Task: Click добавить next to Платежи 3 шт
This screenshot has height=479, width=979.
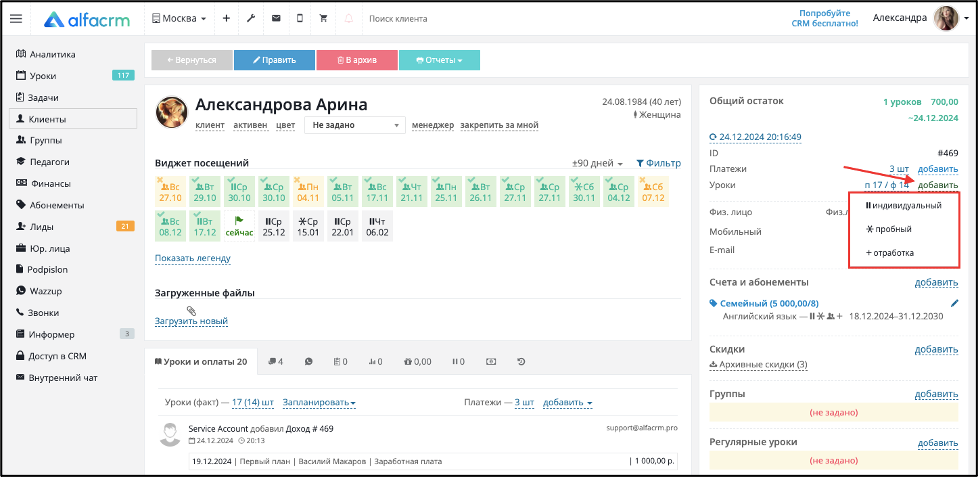Action: [x=938, y=169]
